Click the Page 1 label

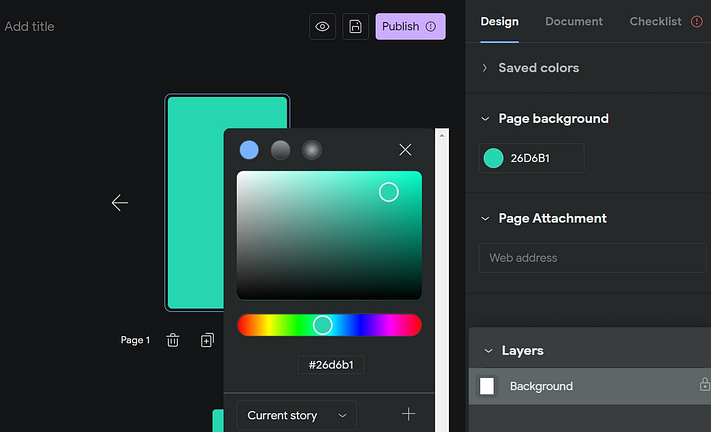click(x=135, y=340)
